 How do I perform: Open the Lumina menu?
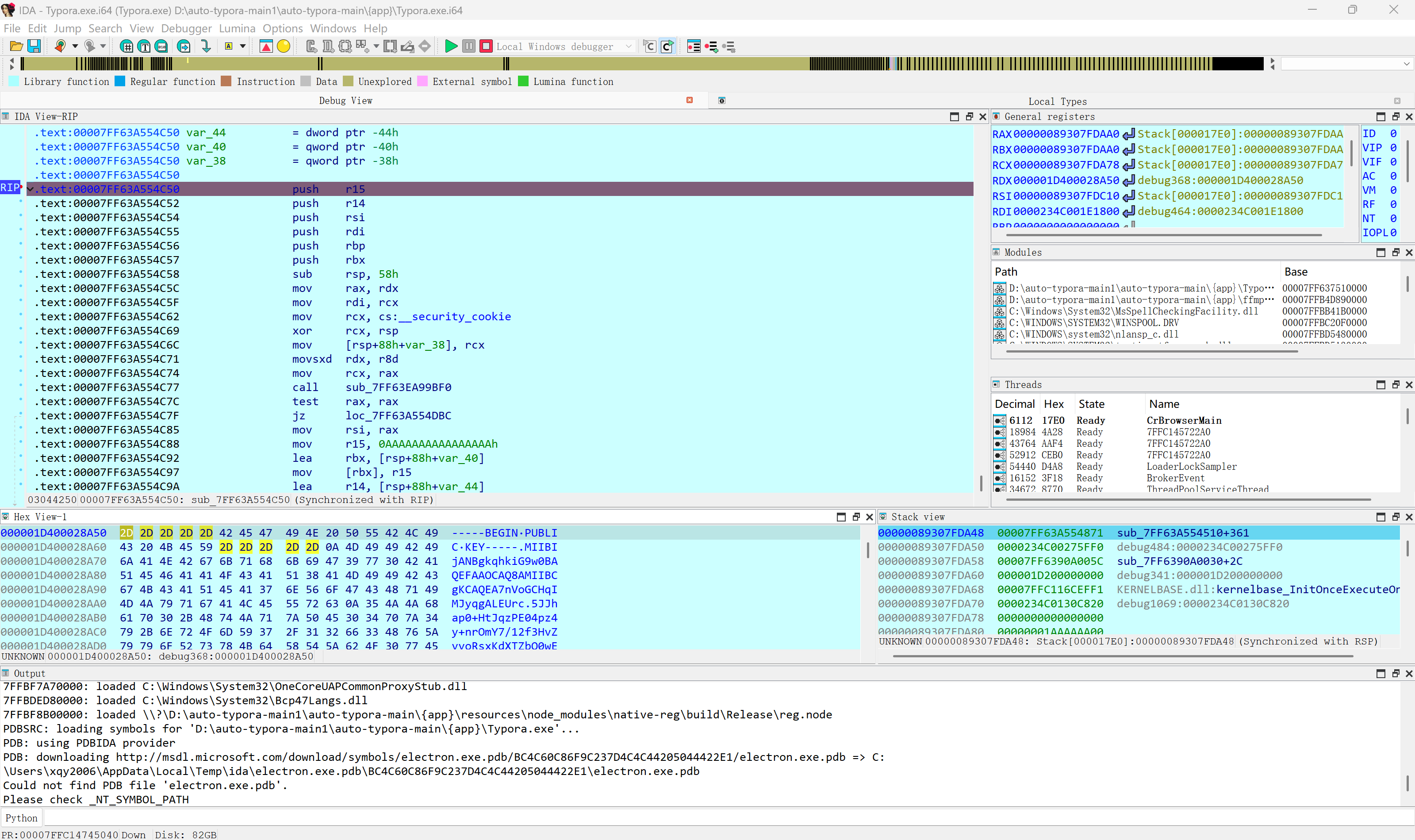tap(237, 28)
